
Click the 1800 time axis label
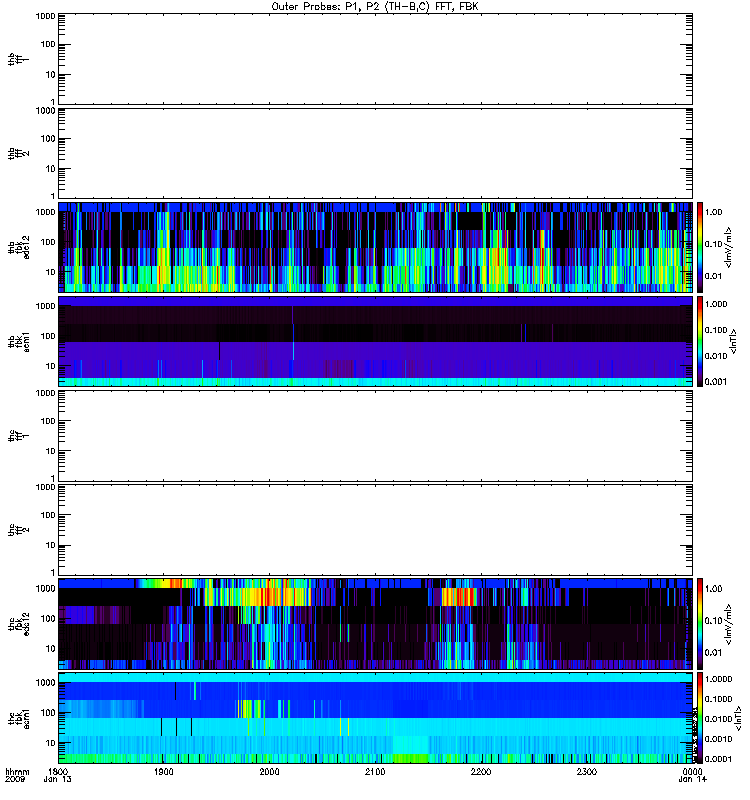[x=59, y=772]
